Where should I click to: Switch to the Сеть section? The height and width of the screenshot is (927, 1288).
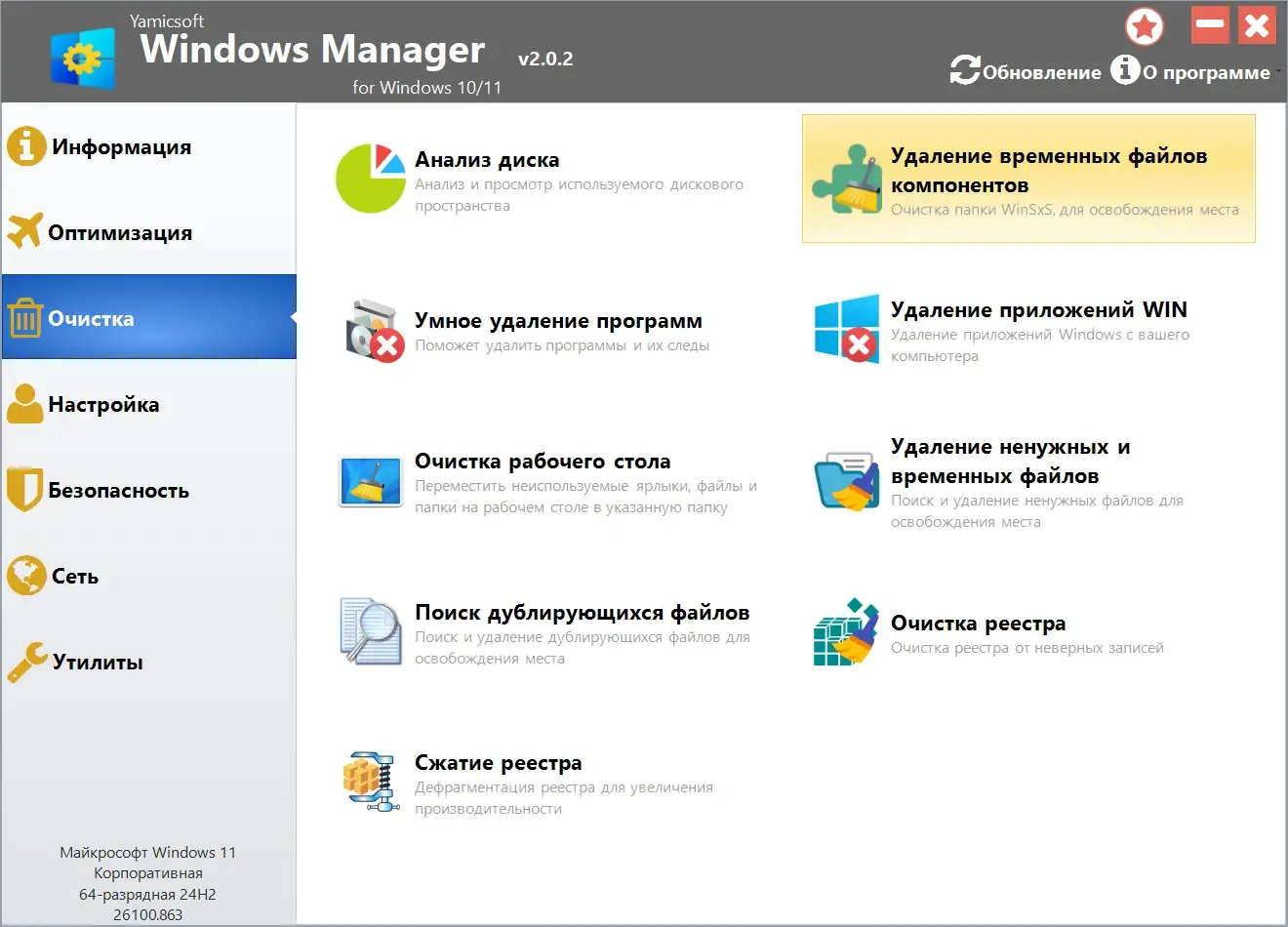[x=148, y=576]
